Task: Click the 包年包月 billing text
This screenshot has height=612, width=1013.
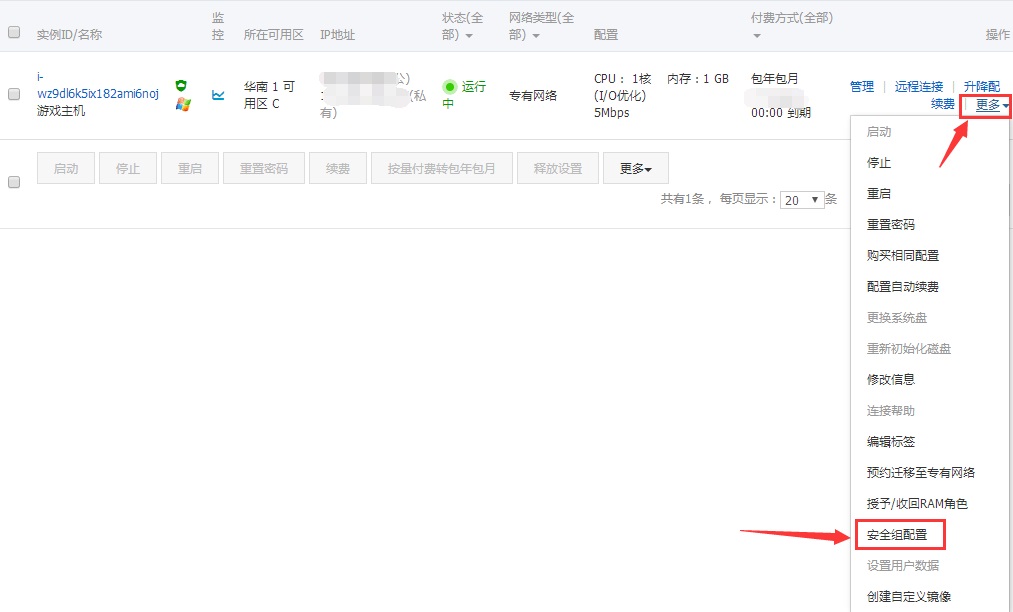Action: [775, 79]
